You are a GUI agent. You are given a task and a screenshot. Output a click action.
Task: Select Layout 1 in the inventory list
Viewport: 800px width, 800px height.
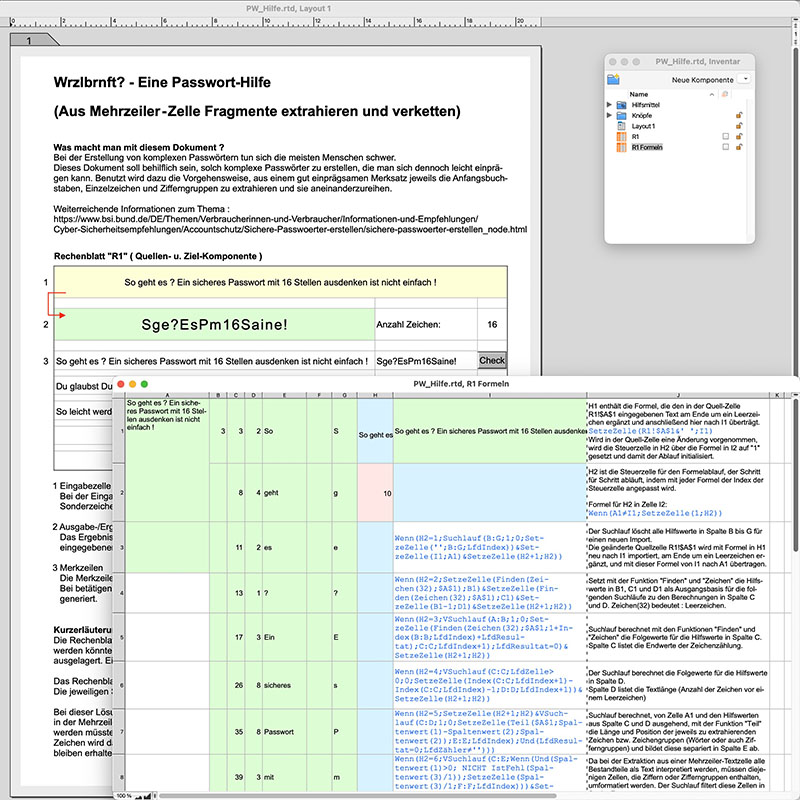coord(645,126)
